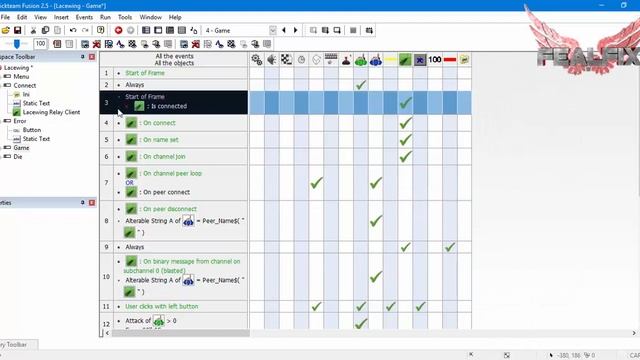Select the green tank object column
This screenshot has height=360, width=640.
361,60
